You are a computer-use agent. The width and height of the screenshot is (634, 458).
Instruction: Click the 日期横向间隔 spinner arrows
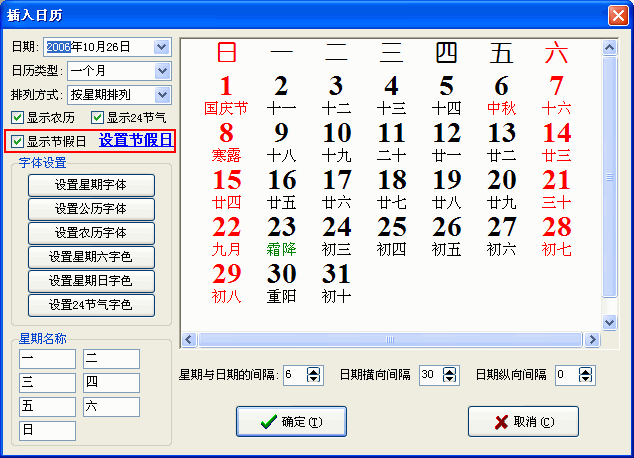[450, 375]
